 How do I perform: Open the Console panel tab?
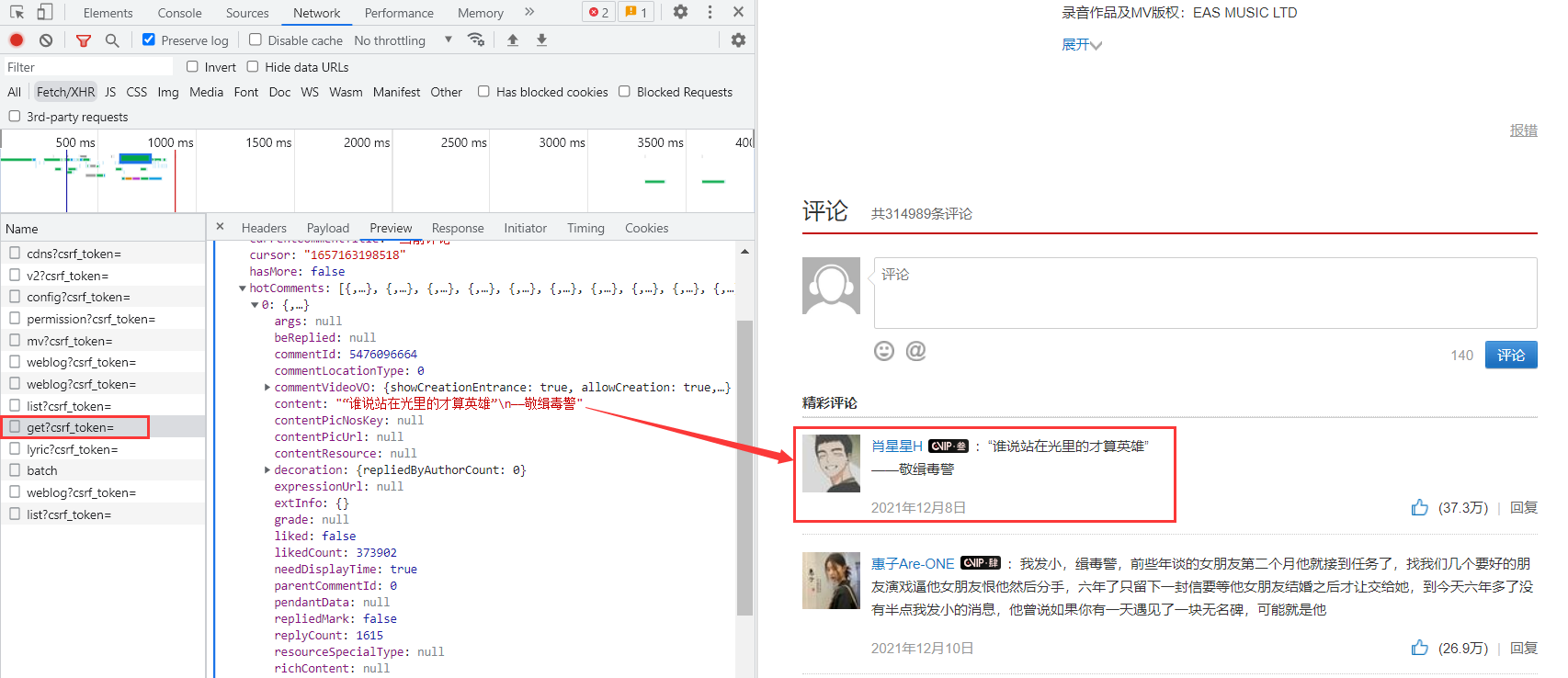pos(179,13)
